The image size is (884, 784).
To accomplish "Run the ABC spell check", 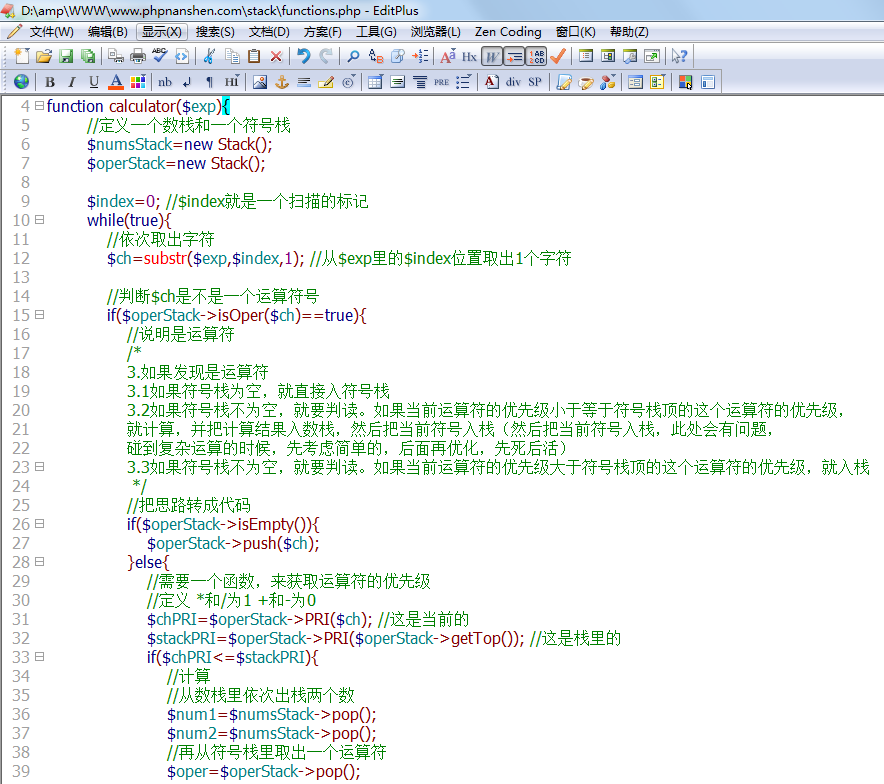I will [x=160, y=56].
